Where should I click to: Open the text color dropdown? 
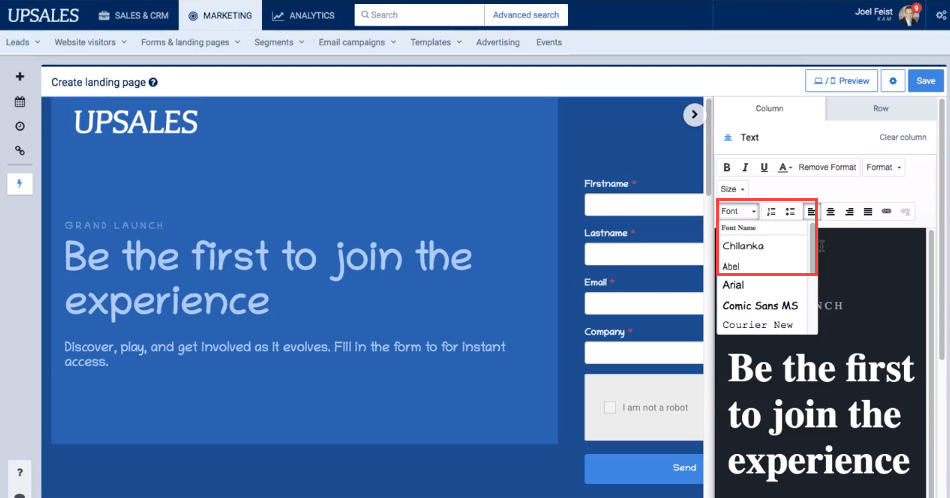(x=785, y=167)
